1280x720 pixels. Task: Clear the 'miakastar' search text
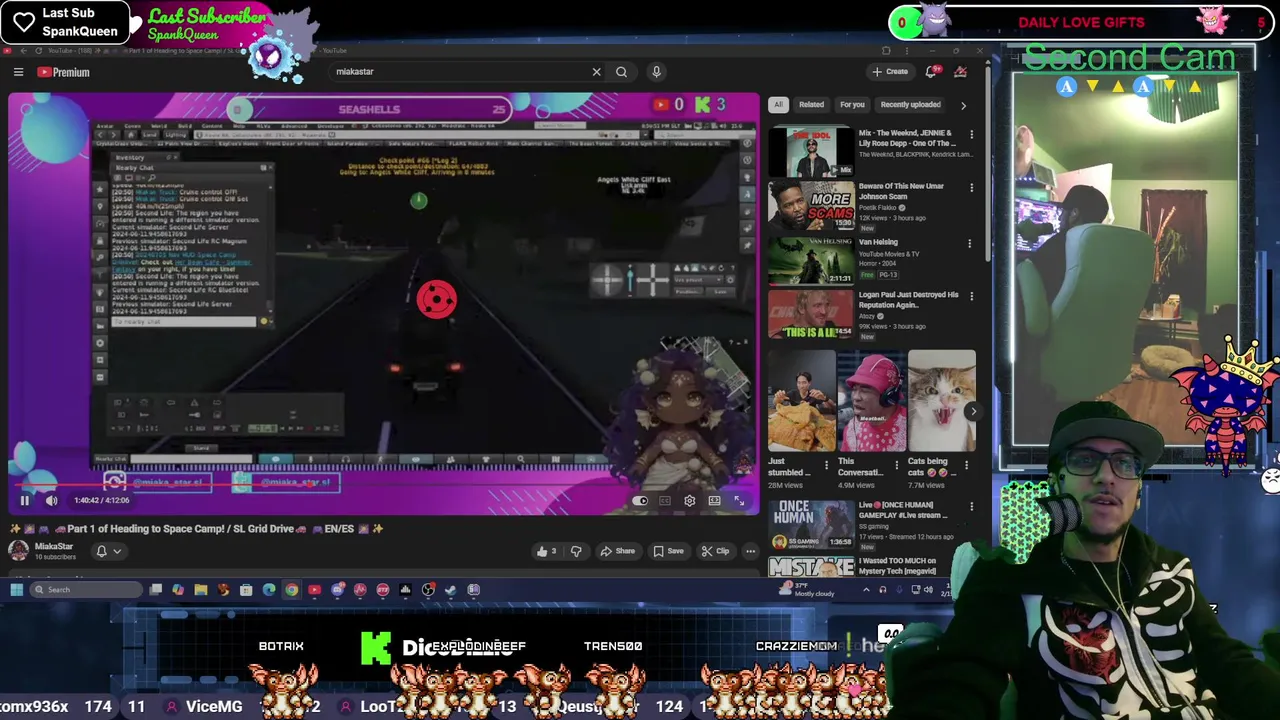tap(596, 72)
